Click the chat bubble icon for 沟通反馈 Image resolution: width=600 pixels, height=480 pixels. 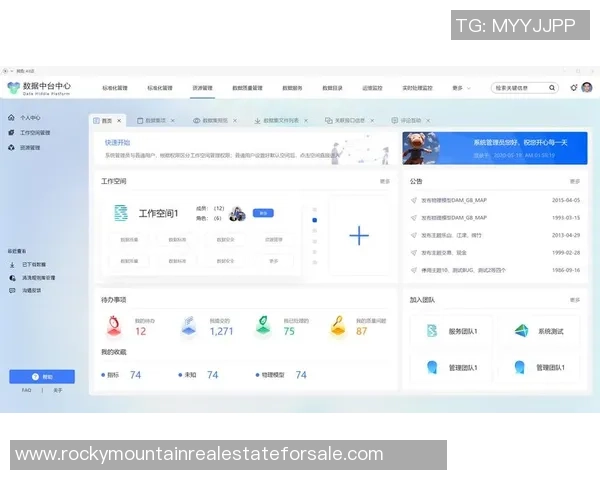click(12, 291)
